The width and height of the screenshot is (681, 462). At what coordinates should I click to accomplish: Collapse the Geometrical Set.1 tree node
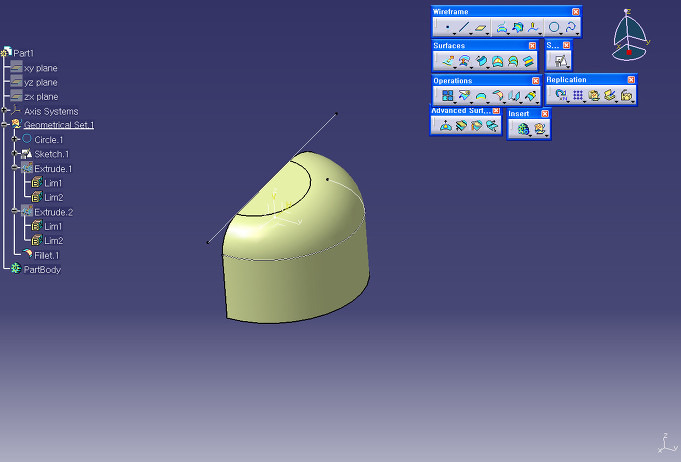(x=4, y=125)
